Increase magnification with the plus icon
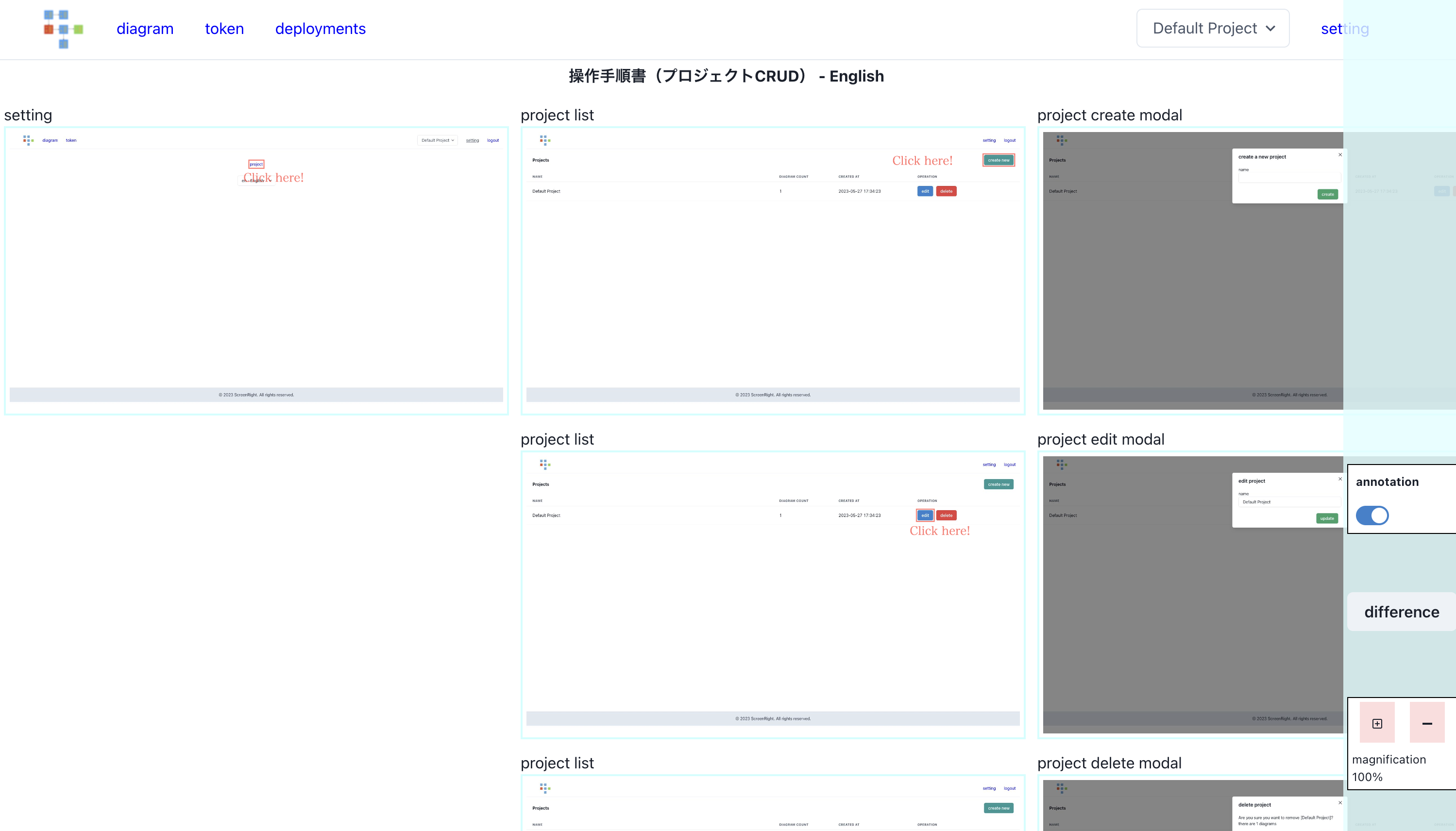The image size is (1456, 831). [1377, 723]
